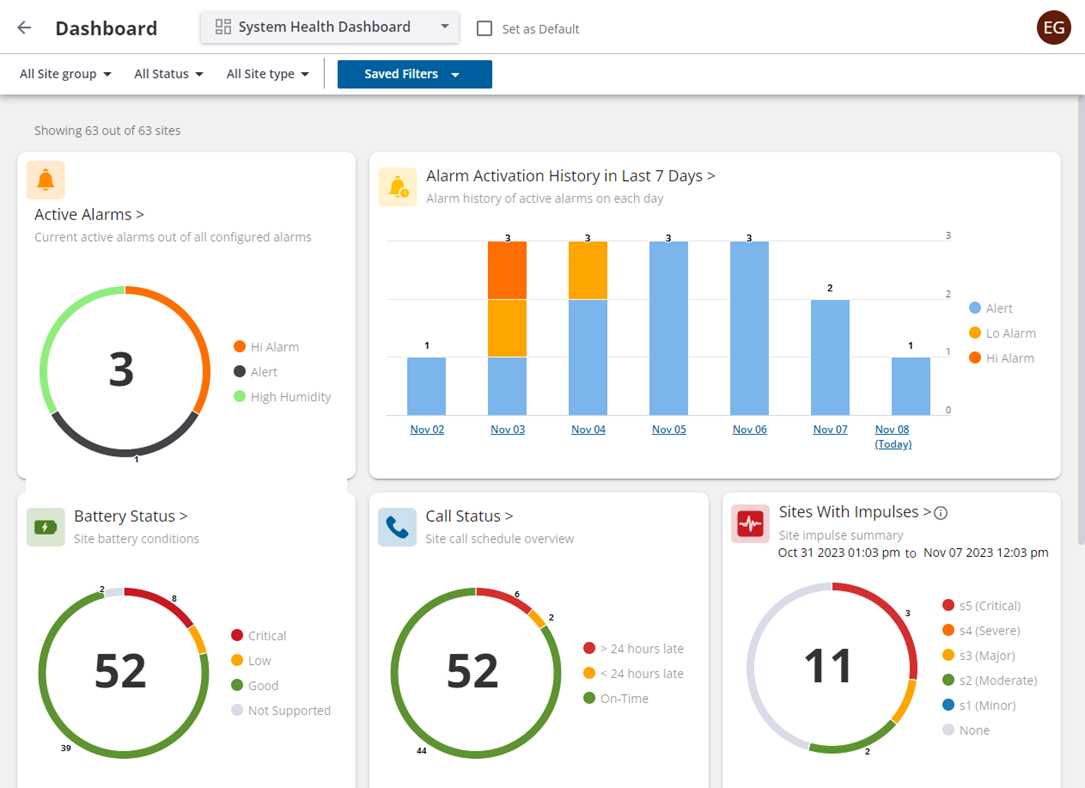The height and width of the screenshot is (788, 1085).
Task: Expand the All Site group filter
Action: pos(65,74)
